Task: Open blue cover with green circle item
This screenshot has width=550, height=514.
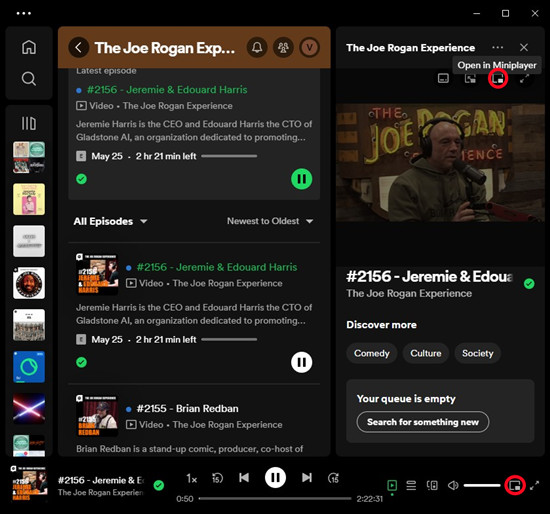Action: (x=29, y=367)
